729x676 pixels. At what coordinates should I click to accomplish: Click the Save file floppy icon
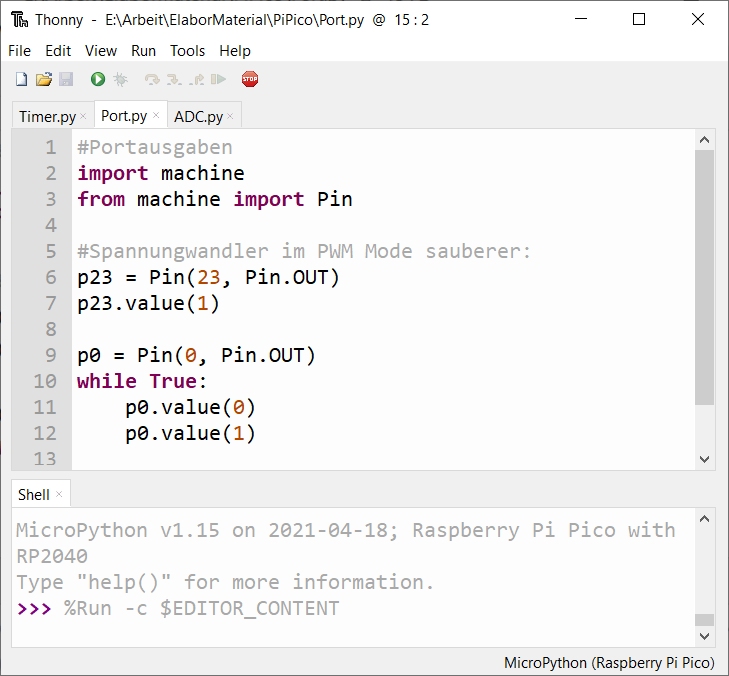click(x=66, y=79)
